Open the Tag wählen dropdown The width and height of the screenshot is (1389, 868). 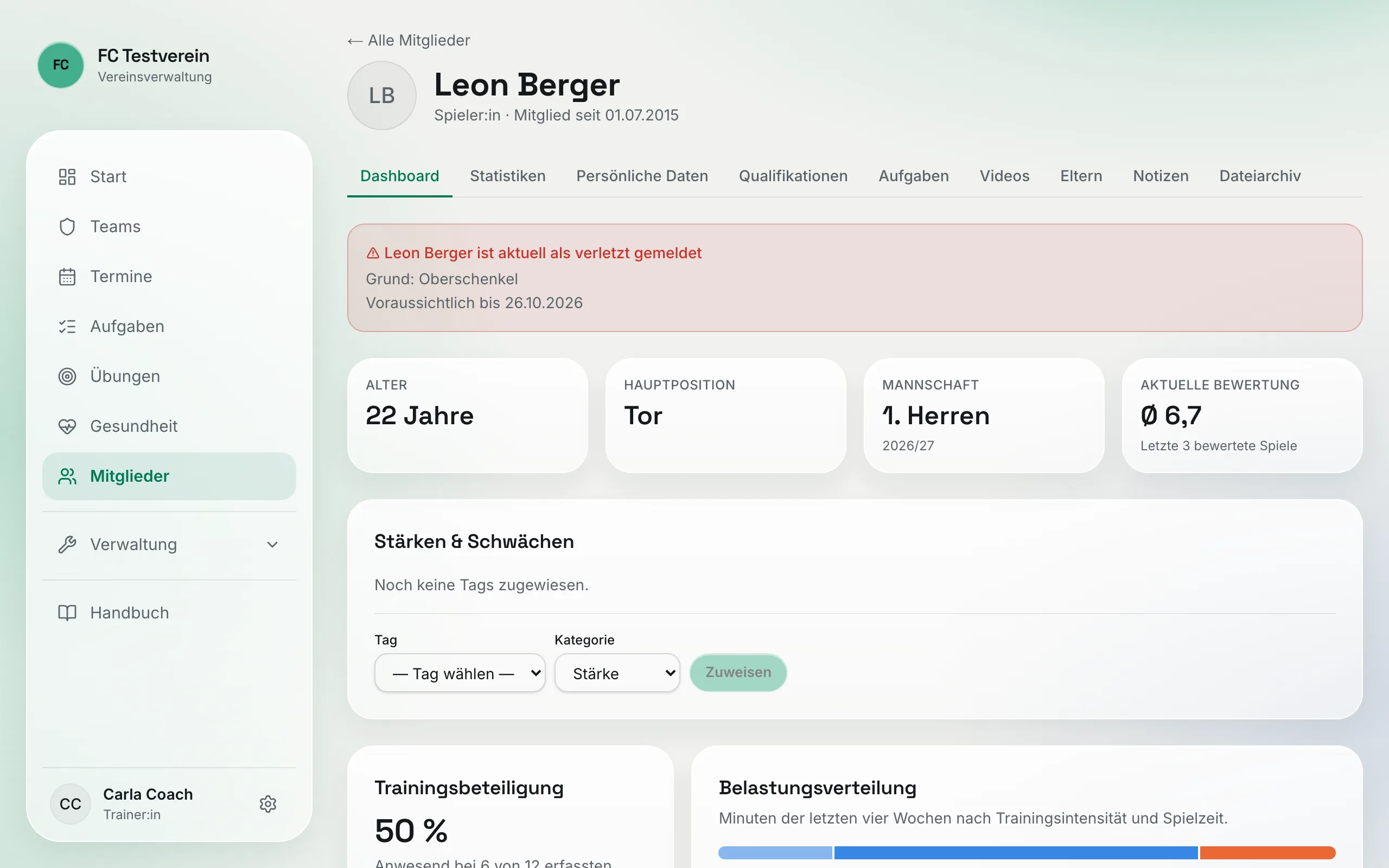pyautogui.click(x=460, y=673)
